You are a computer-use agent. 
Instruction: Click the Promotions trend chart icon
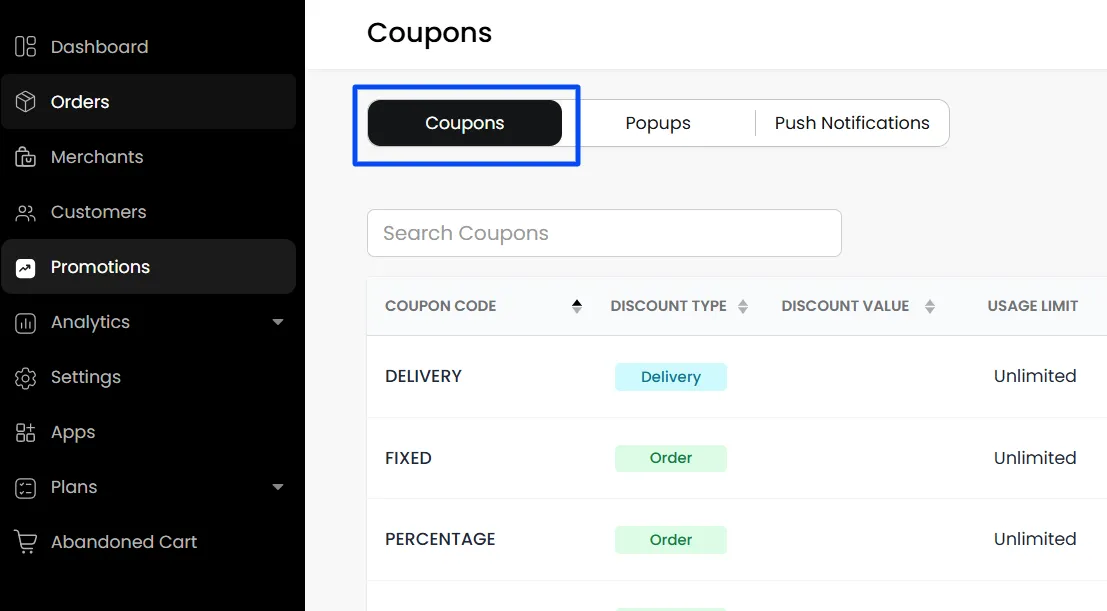click(25, 268)
